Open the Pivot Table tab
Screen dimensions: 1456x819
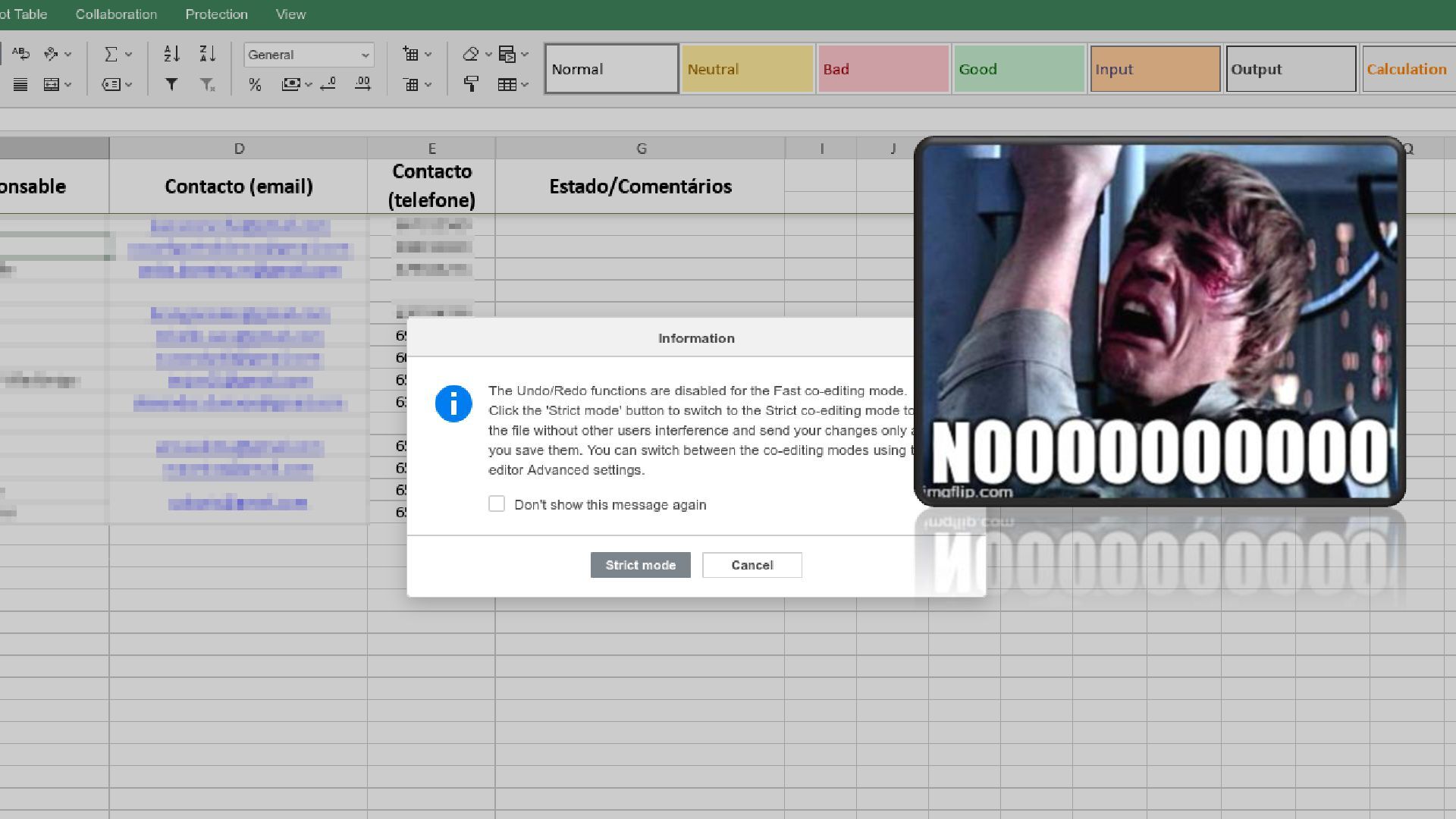[x=24, y=14]
